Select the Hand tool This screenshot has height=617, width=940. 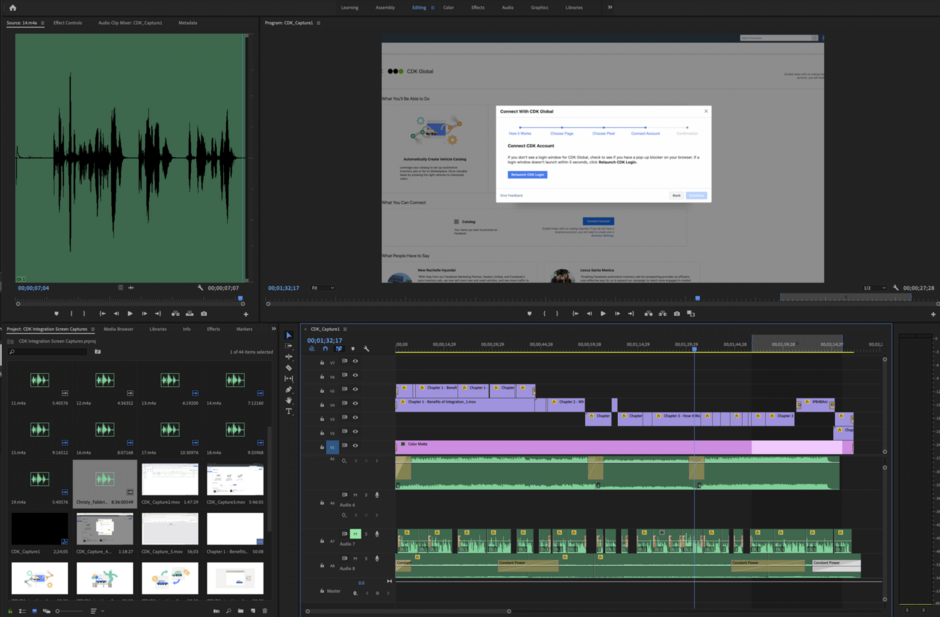pyautogui.click(x=289, y=400)
